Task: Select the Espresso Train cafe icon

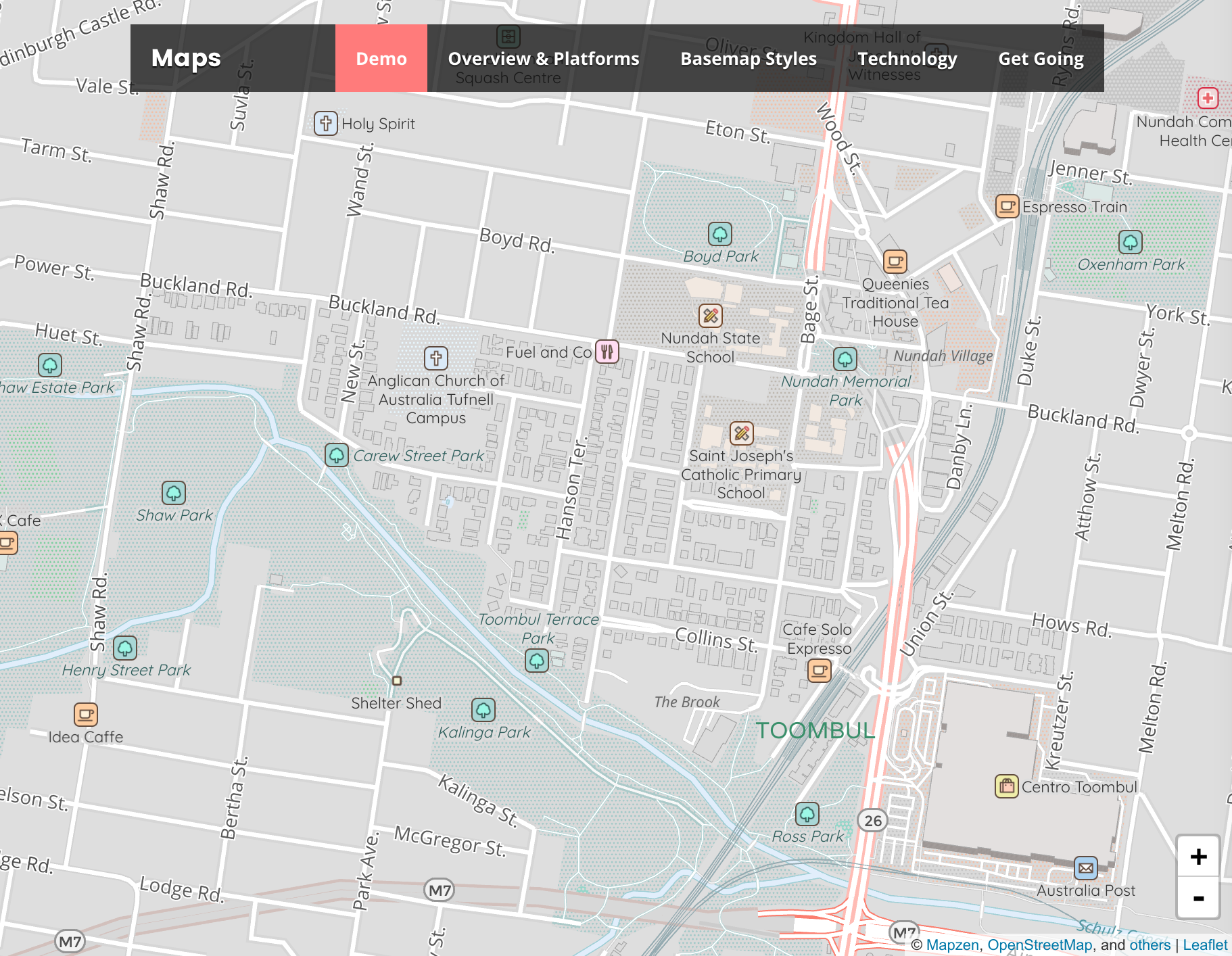Action: coord(1007,207)
